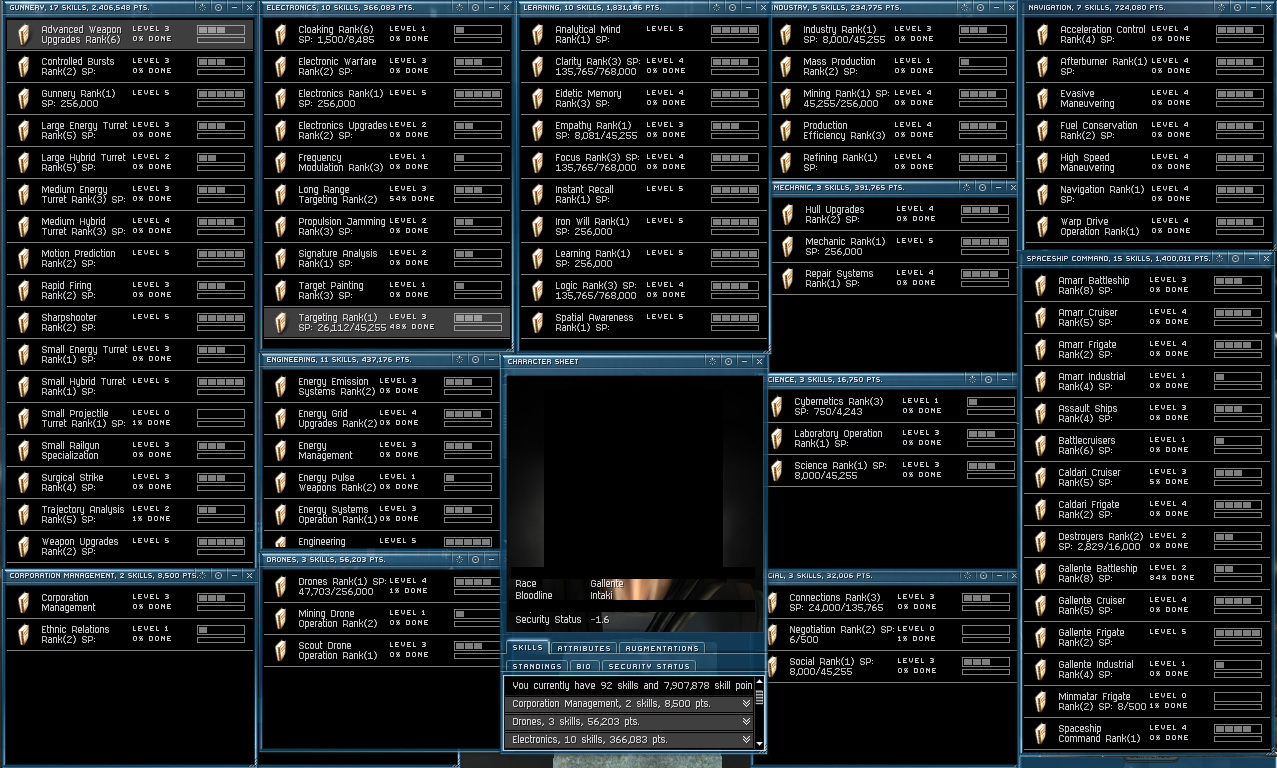
Task: Select the Fuel Conservation skill row
Action: 1148,131
